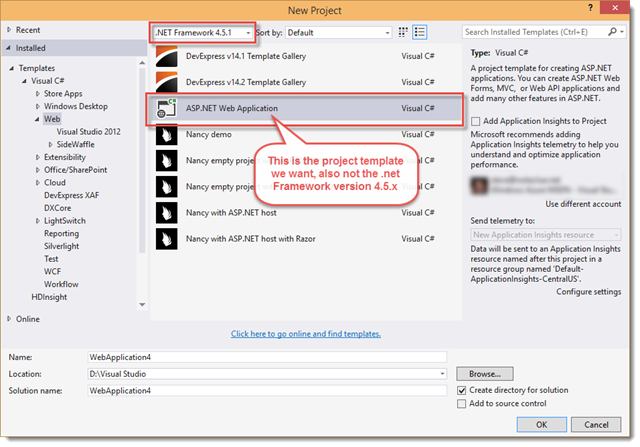
Task: Expand the SideWaffle node
Action: point(50,145)
